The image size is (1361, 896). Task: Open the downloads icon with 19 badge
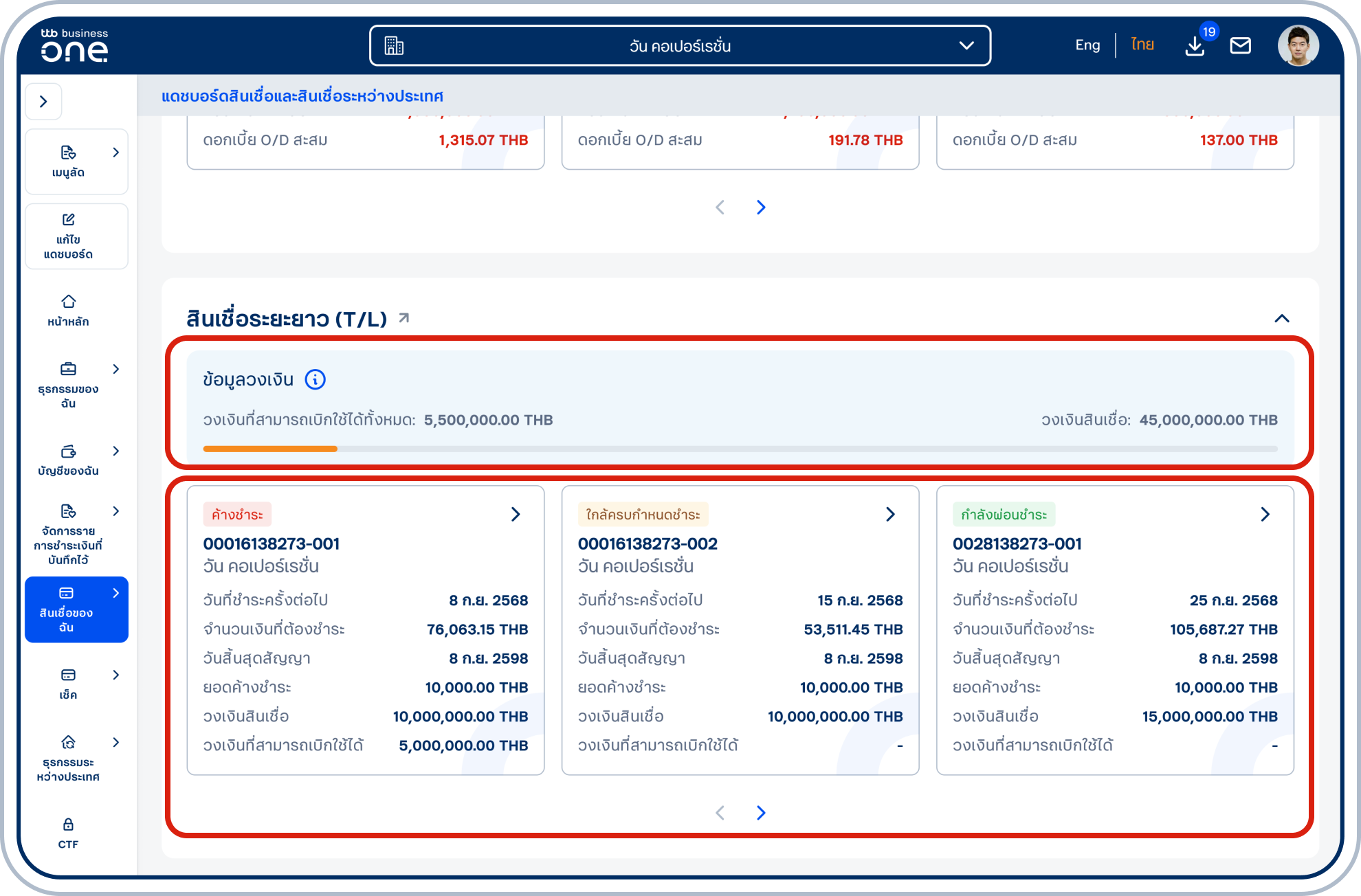[x=1195, y=46]
